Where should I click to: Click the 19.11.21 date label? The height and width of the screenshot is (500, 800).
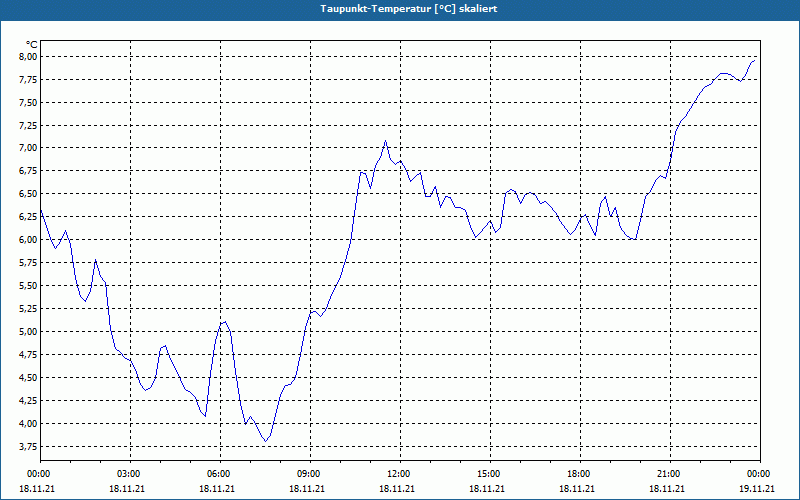point(757,488)
